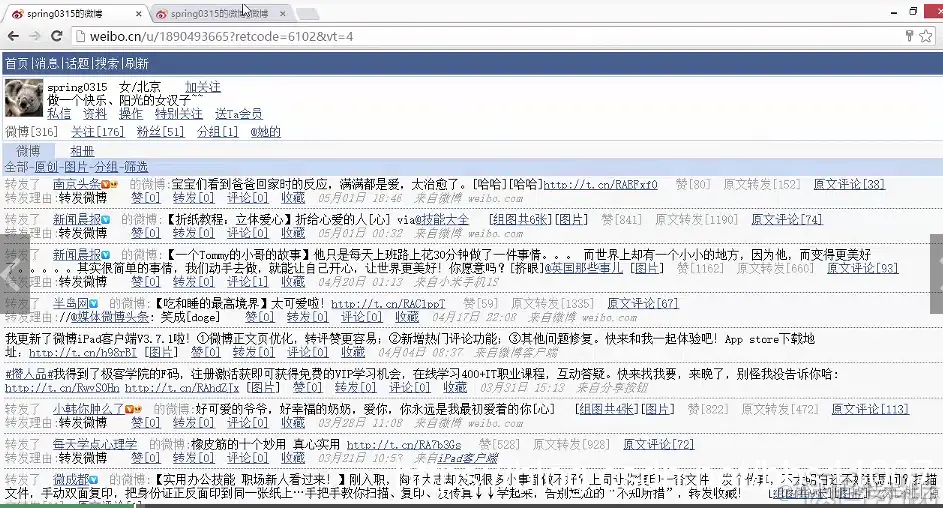Click @英国那些事儿 mention link
943x508 pixels.
(x=583, y=268)
